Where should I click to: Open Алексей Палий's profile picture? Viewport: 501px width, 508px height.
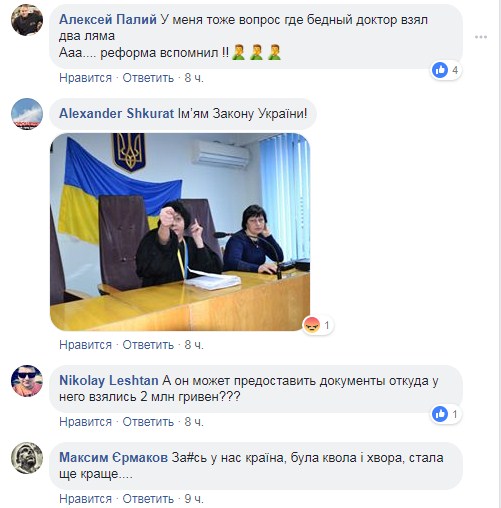click(27, 20)
